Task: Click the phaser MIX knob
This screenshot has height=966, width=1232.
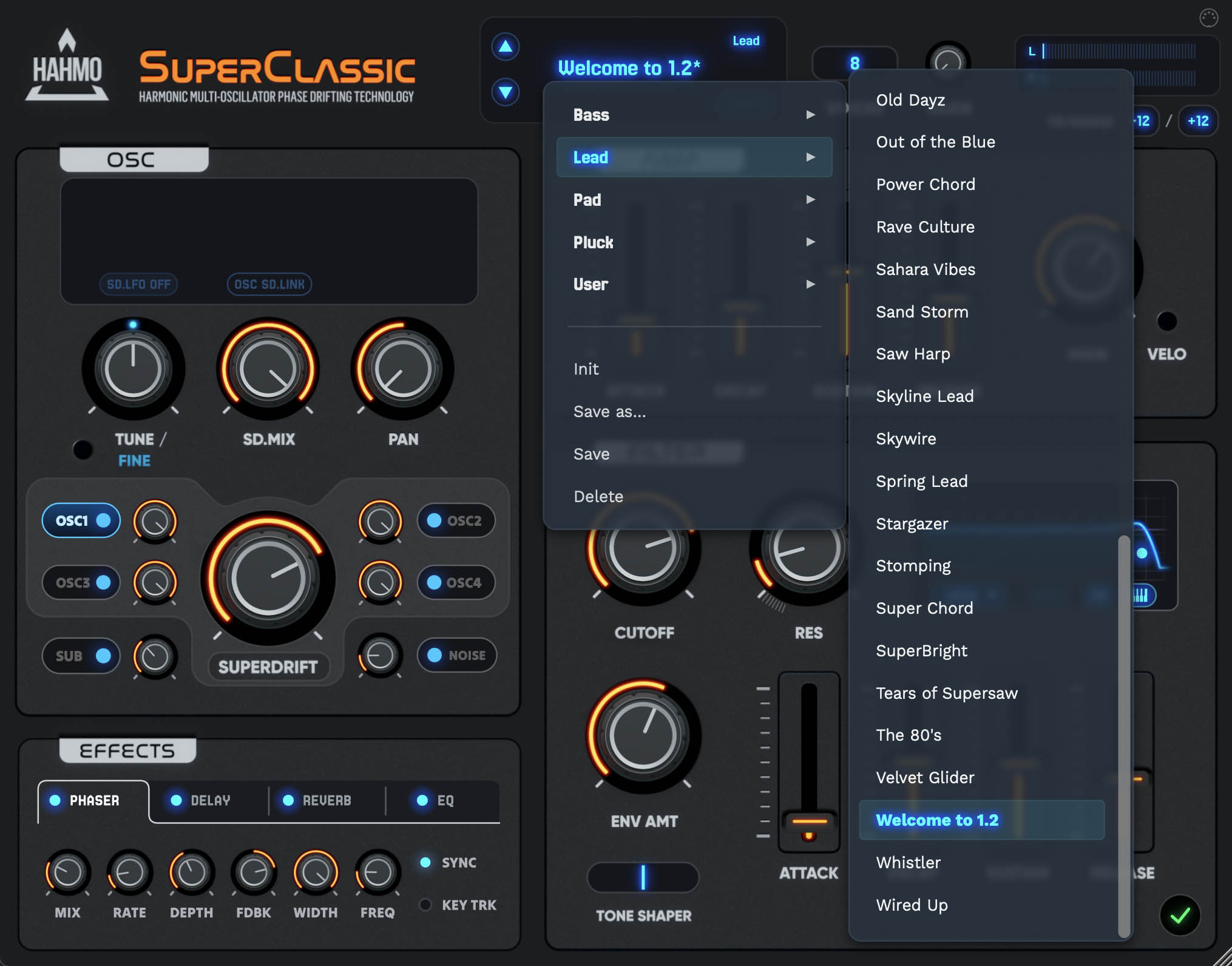Action: pyautogui.click(x=67, y=873)
